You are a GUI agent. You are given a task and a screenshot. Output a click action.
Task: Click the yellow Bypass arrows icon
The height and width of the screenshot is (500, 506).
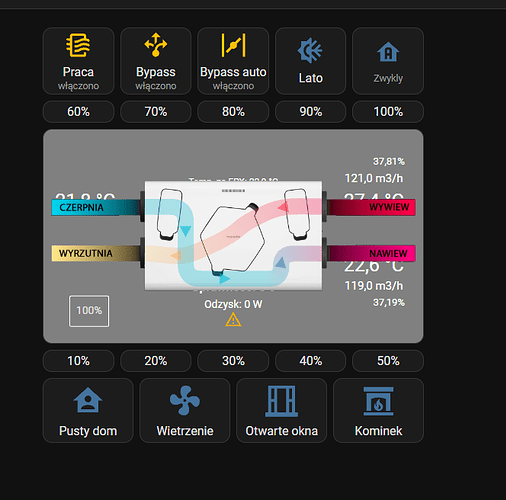(x=156, y=45)
